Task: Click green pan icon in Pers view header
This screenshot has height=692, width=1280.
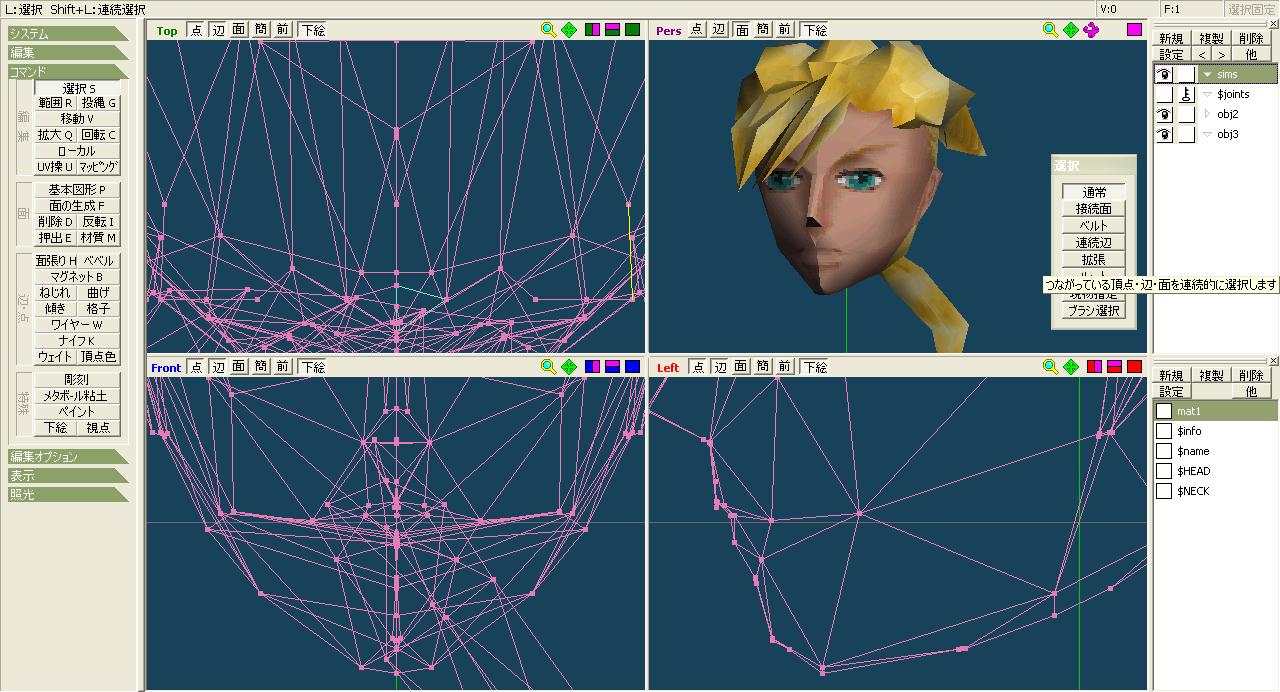Action: (x=1071, y=30)
